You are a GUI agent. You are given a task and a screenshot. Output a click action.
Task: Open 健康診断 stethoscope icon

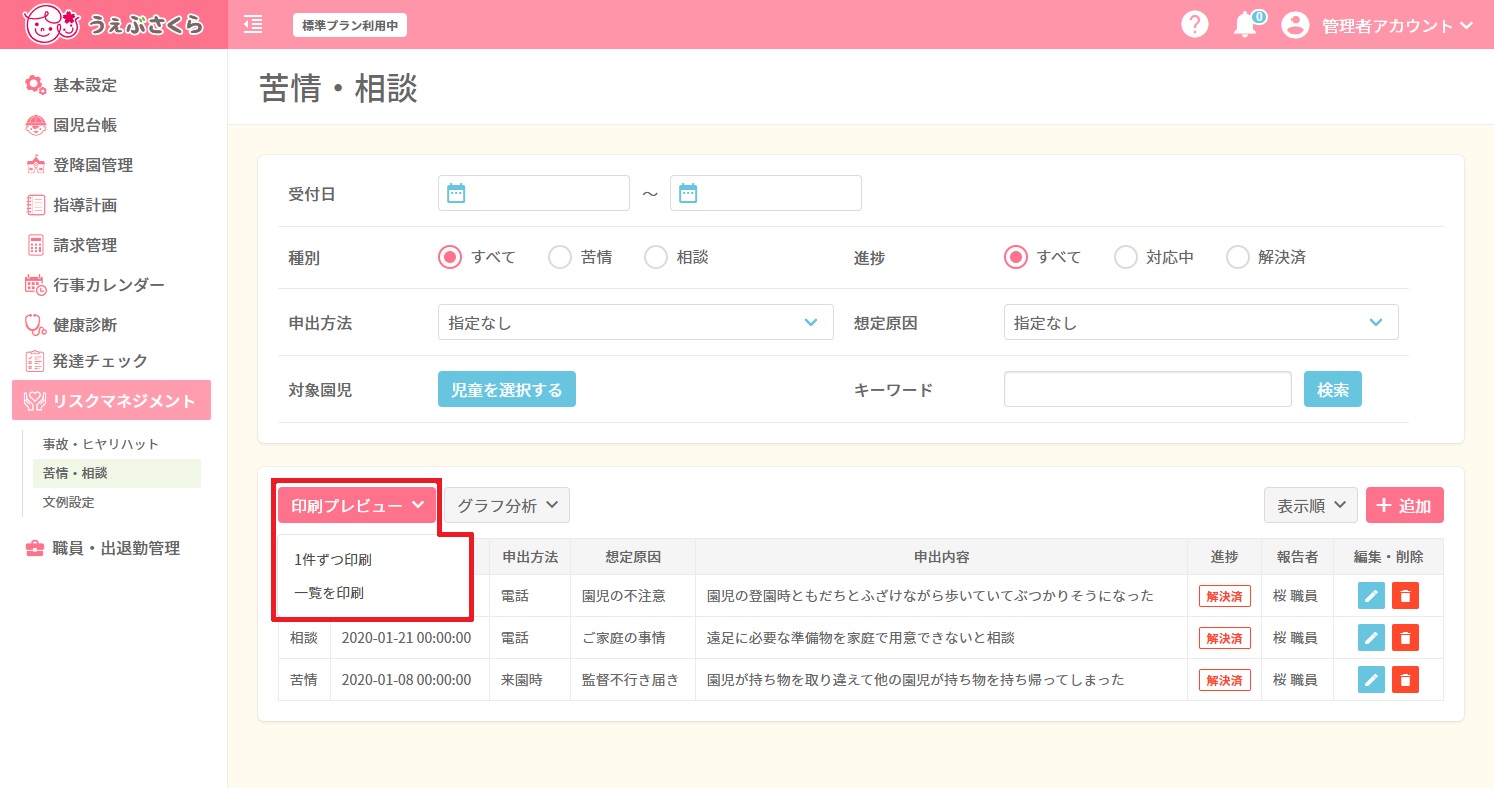tap(35, 324)
